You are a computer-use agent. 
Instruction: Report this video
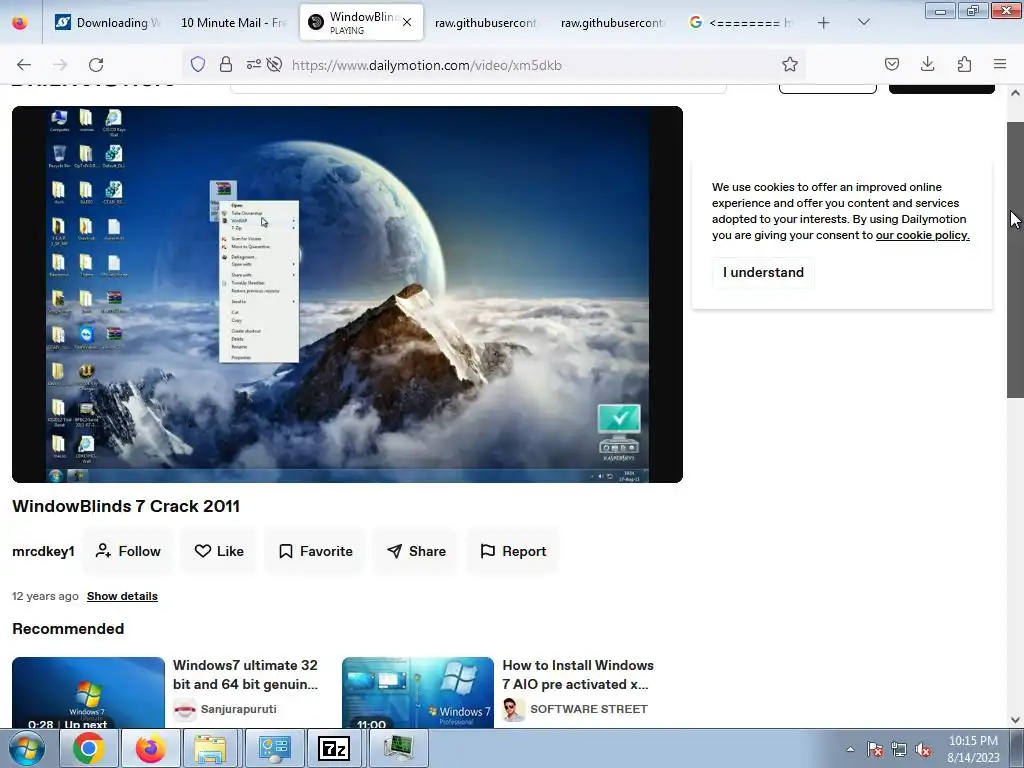coord(513,551)
